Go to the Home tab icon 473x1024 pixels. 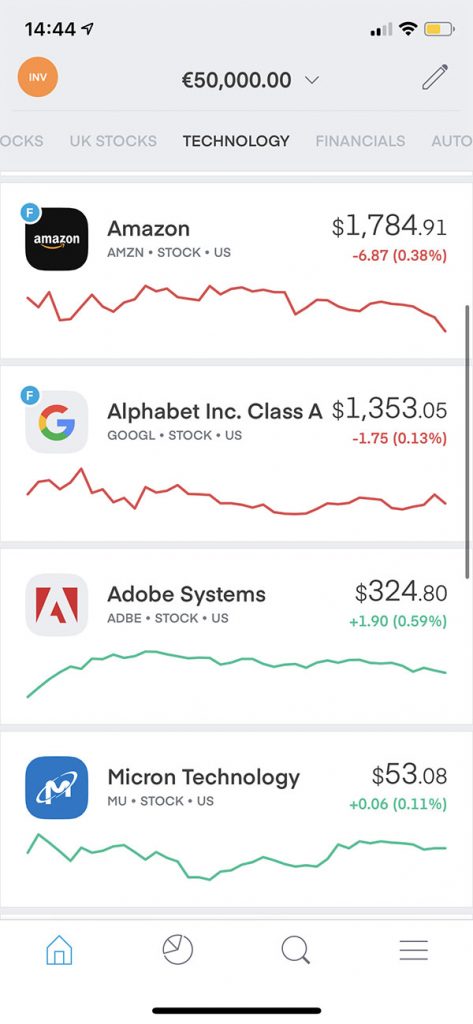point(59,950)
